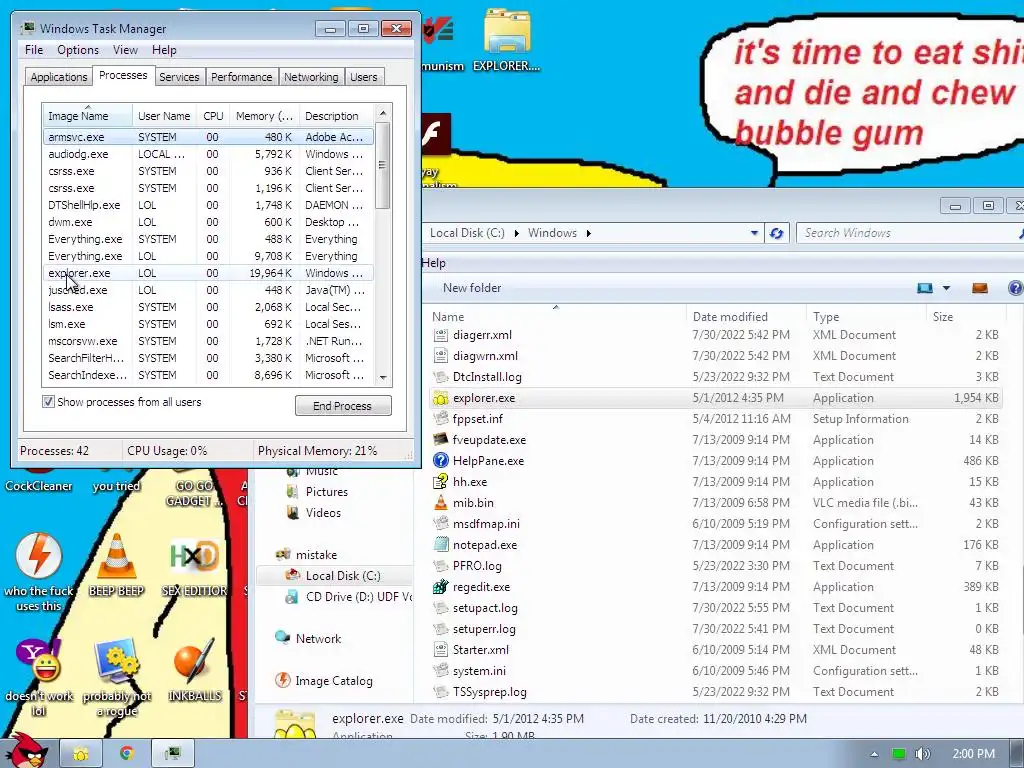The width and height of the screenshot is (1024, 768).
Task: Click the Explorer help question mark icon
Action: tap(1016, 288)
